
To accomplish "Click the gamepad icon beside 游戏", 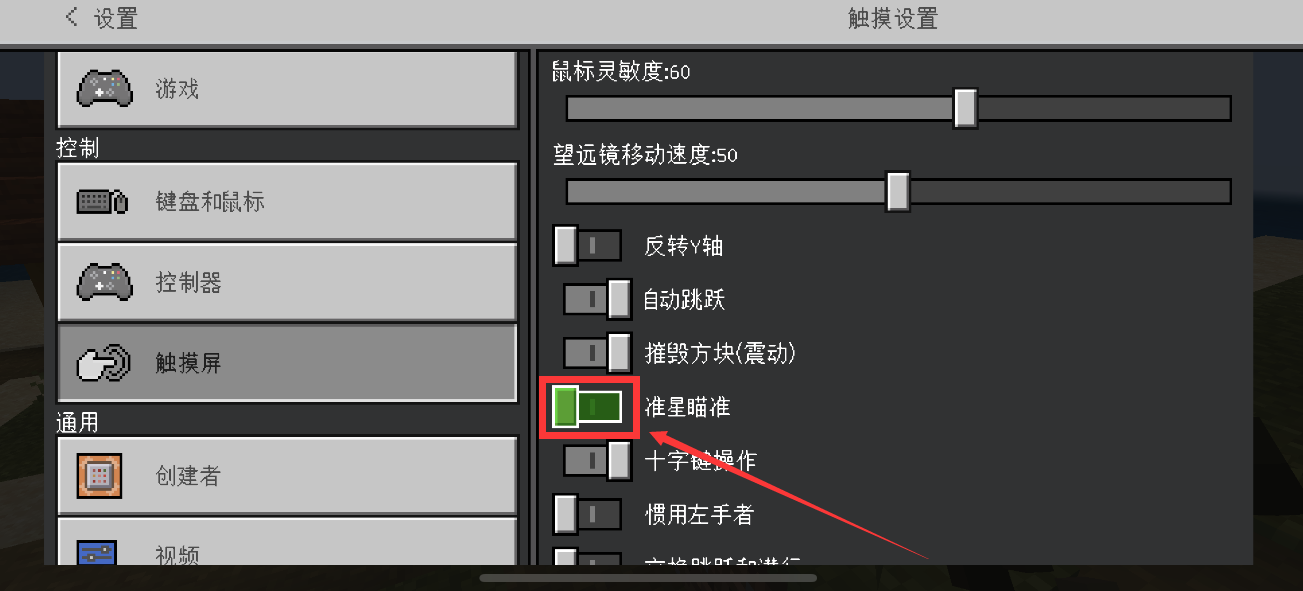I will click(x=104, y=89).
